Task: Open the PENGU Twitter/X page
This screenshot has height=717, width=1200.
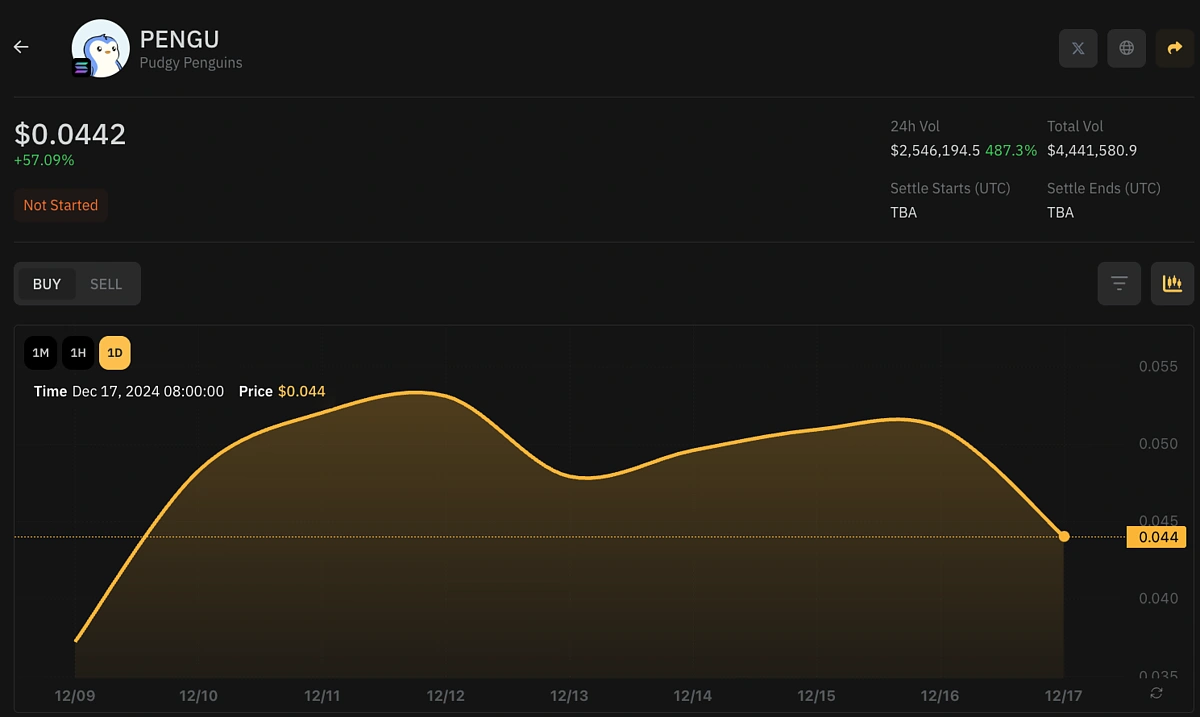Action: click(x=1077, y=47)
